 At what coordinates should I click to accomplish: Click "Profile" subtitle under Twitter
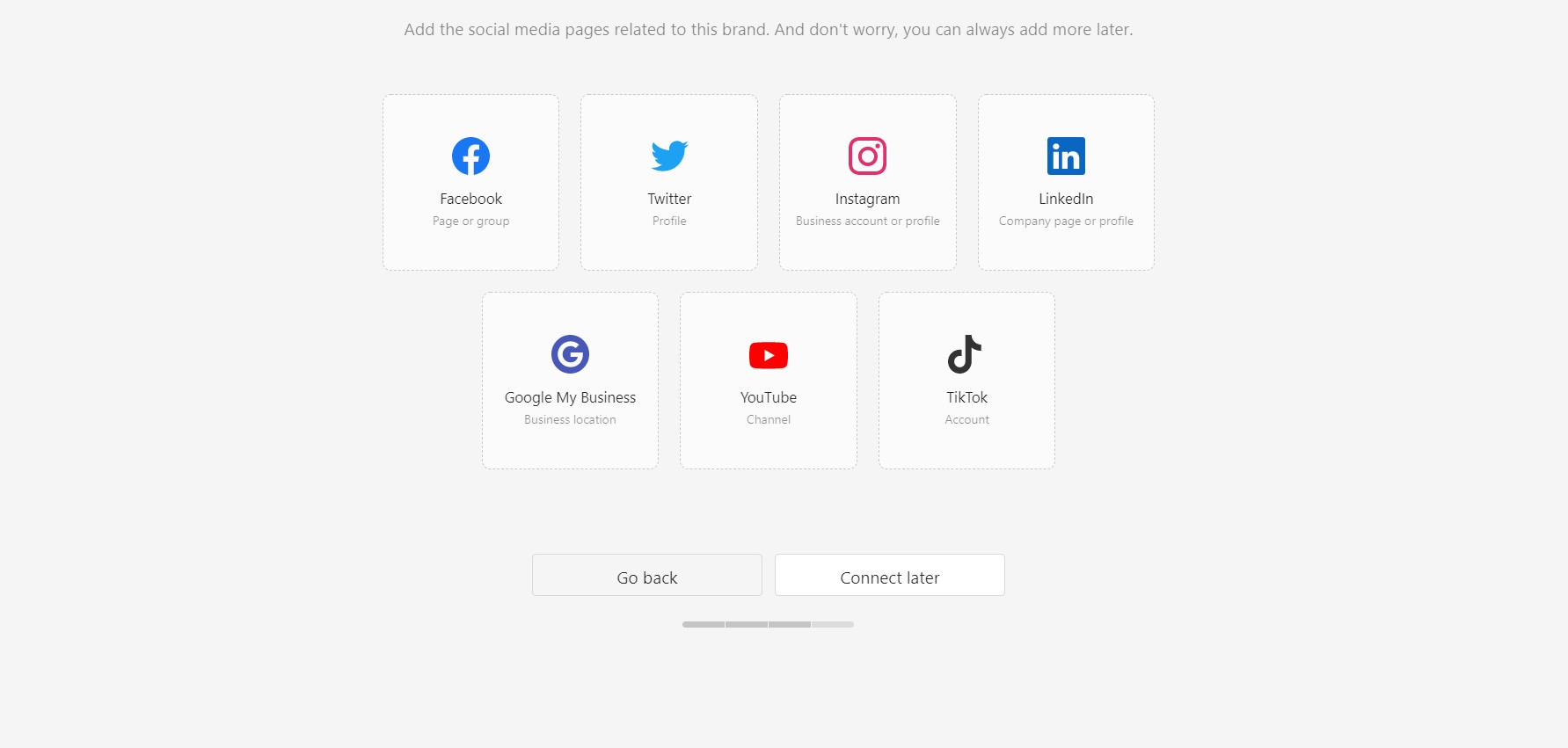click(x=669, y=221)
